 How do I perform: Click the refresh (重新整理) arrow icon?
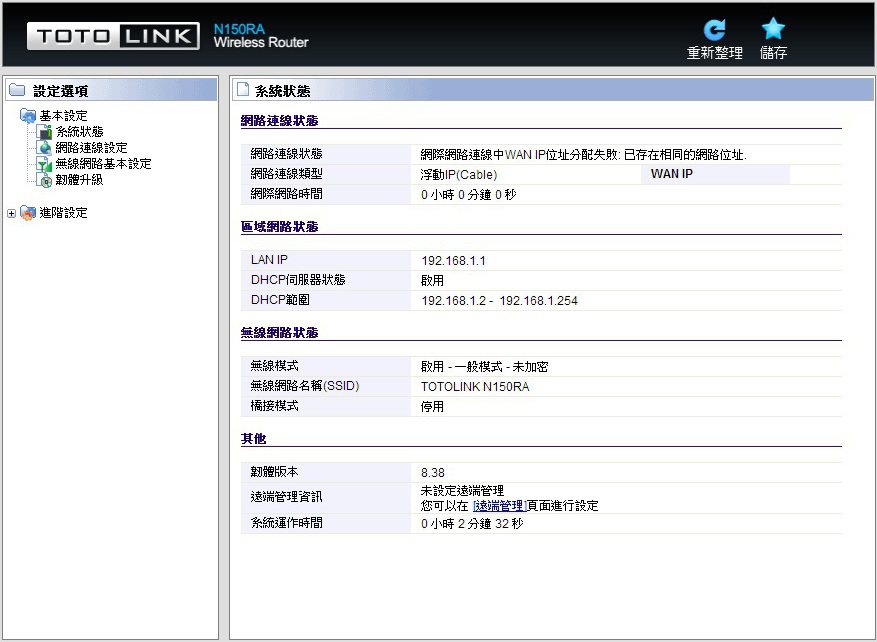714,29
